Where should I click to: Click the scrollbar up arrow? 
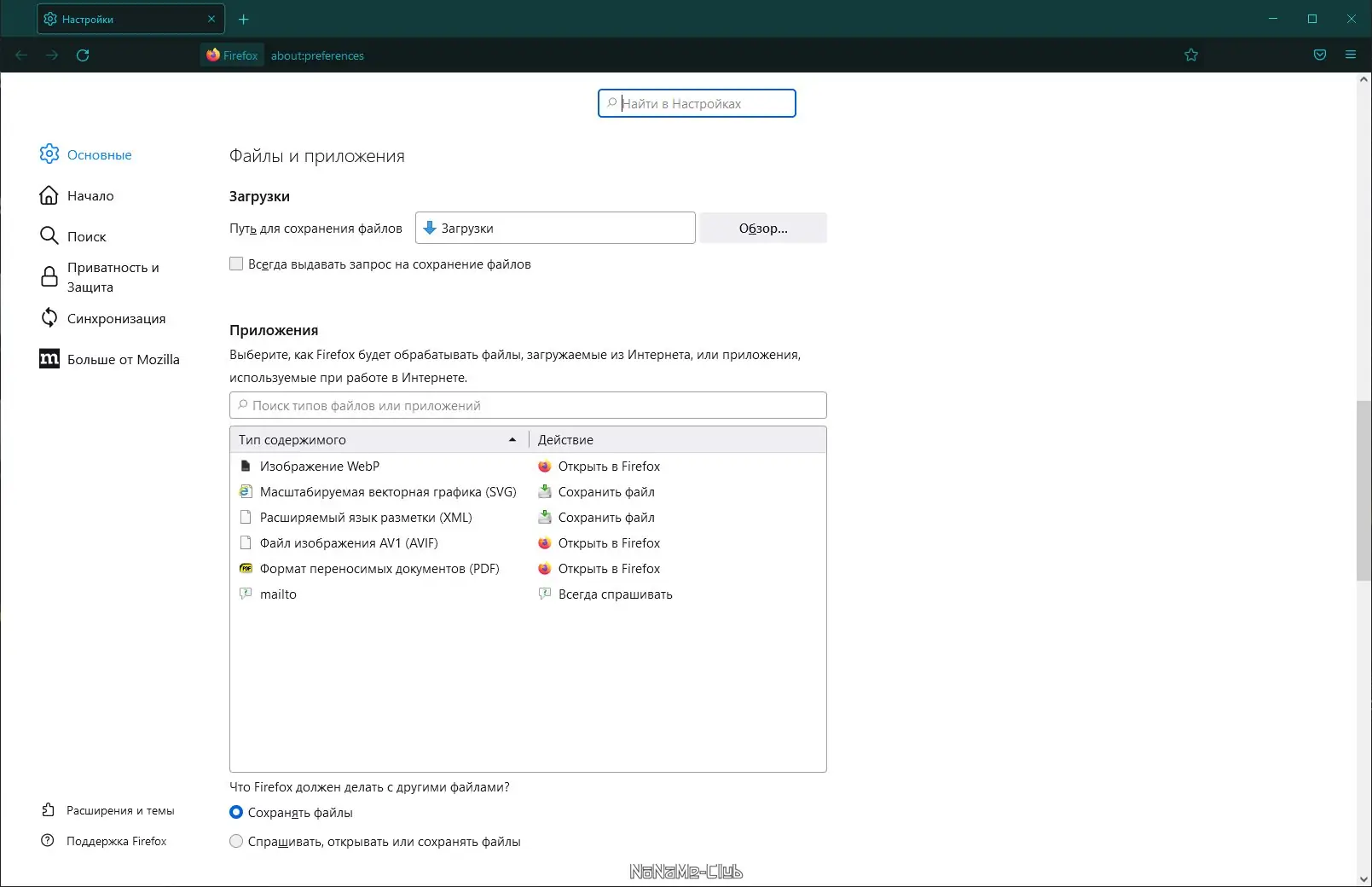tap(1363, 80)
